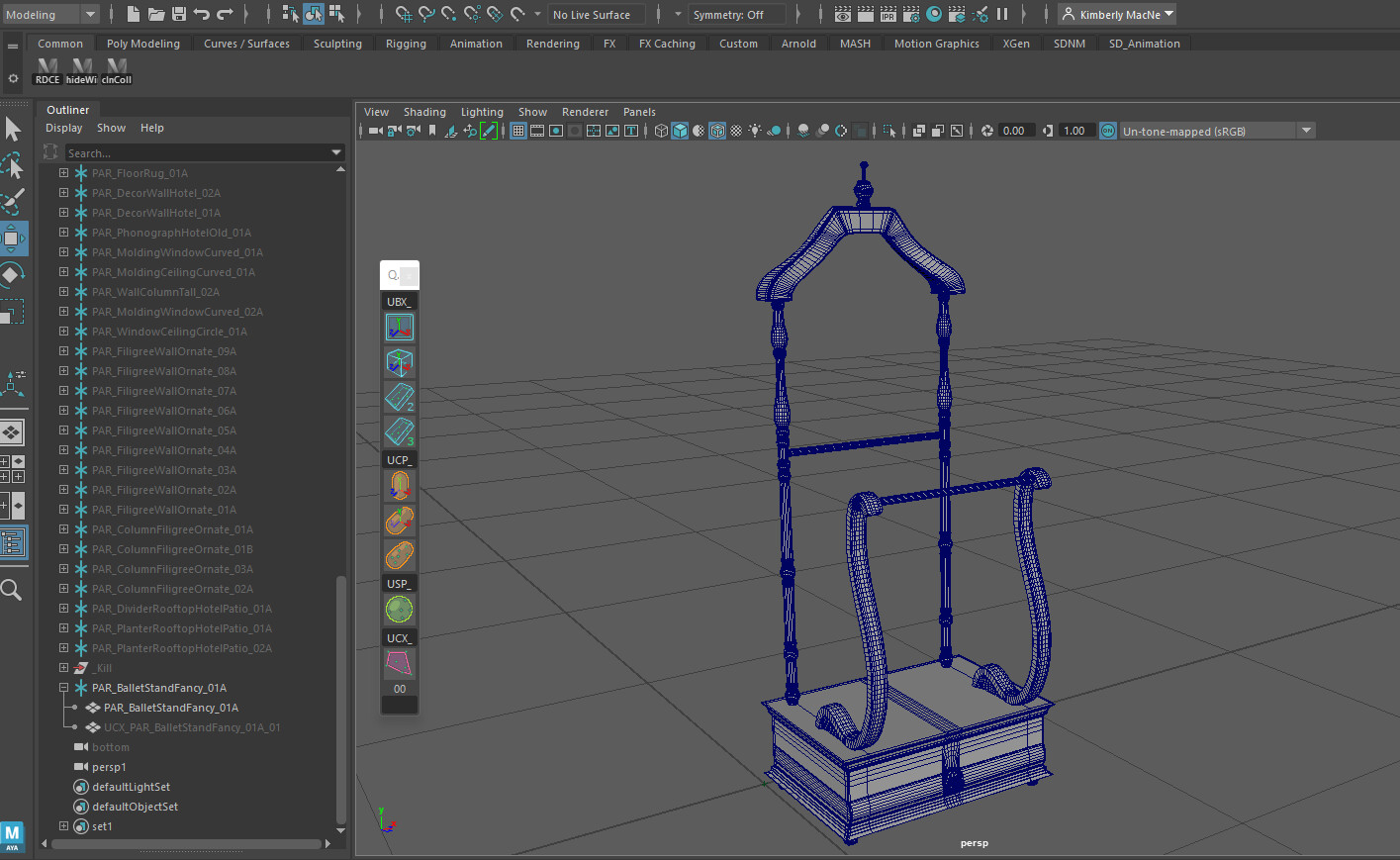The height and width of the screenshot is (860, 1400).
Task: Open the Modeling menu set dropdown
Action: click(x=50, y=14)
